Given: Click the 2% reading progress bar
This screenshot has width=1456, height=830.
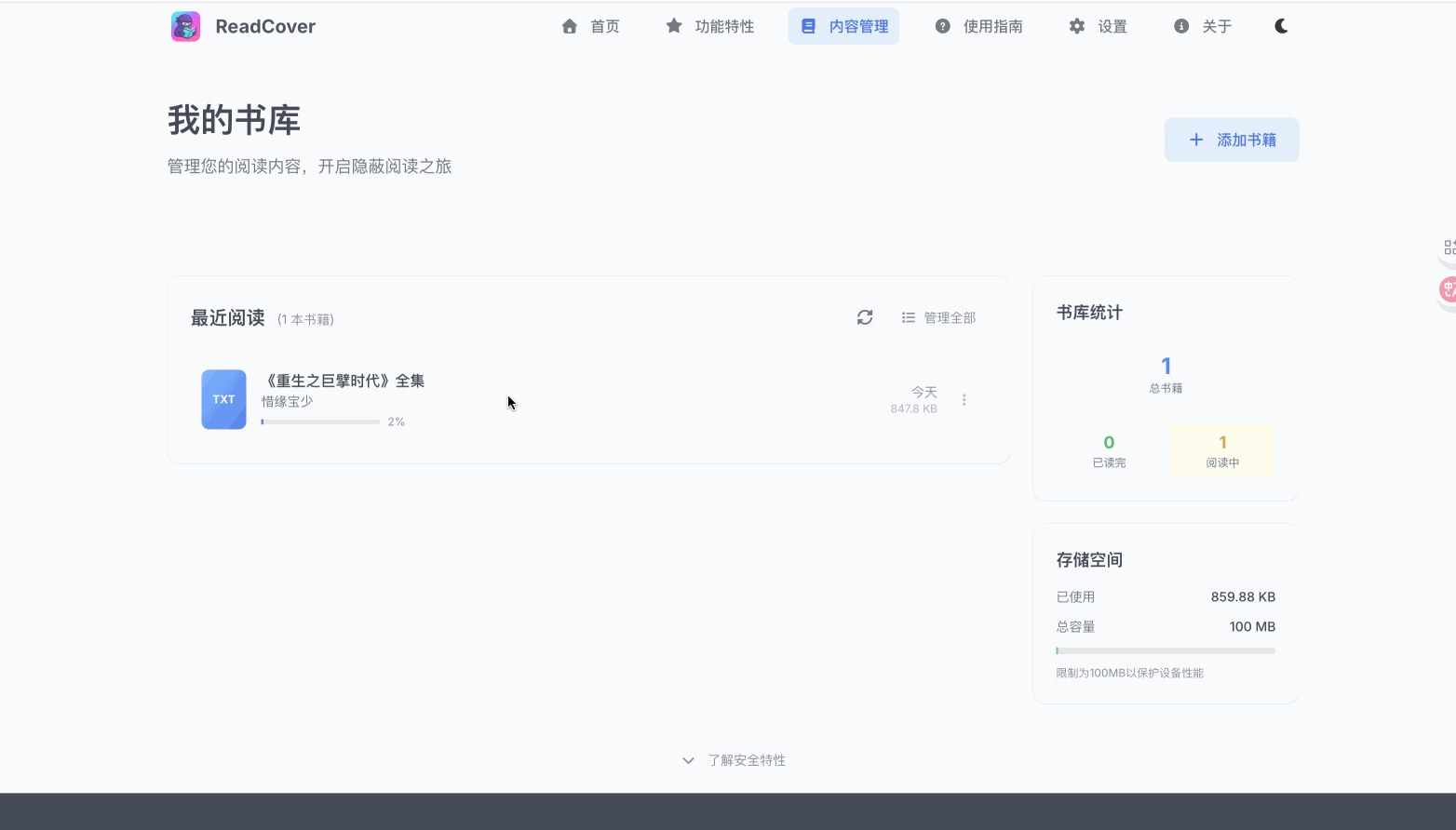Looking at the screenshot, I should (320, 421).
